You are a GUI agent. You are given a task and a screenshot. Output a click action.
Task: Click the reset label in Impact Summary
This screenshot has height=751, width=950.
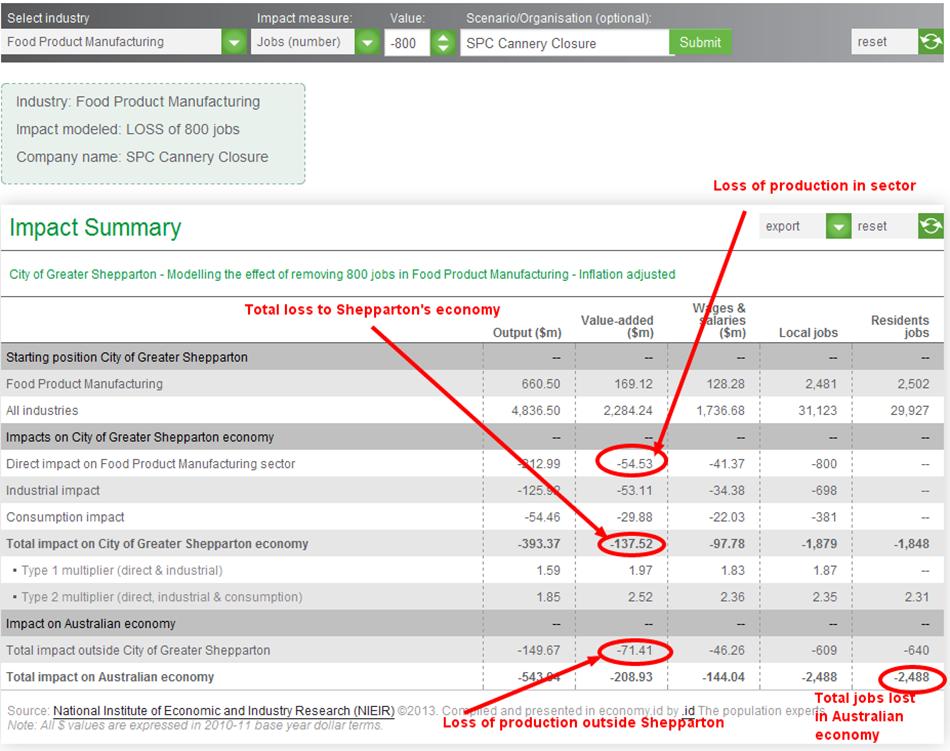point(872,227)
